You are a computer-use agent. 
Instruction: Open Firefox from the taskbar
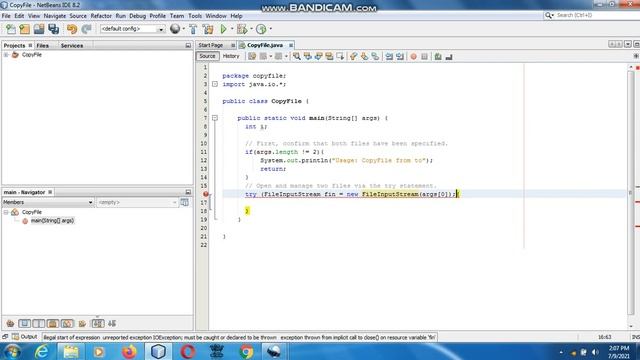129,351
